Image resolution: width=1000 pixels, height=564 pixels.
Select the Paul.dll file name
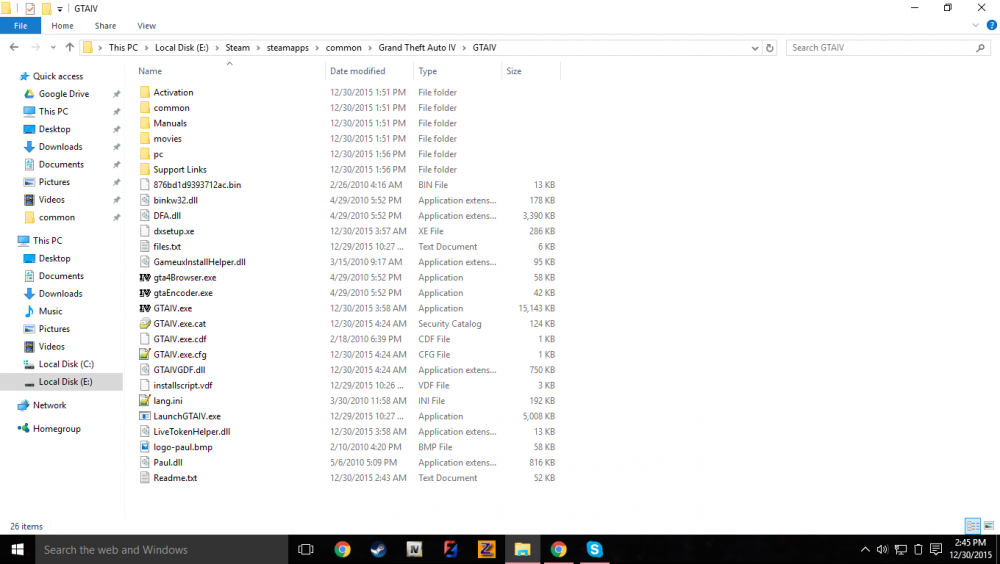click(168, 463)
